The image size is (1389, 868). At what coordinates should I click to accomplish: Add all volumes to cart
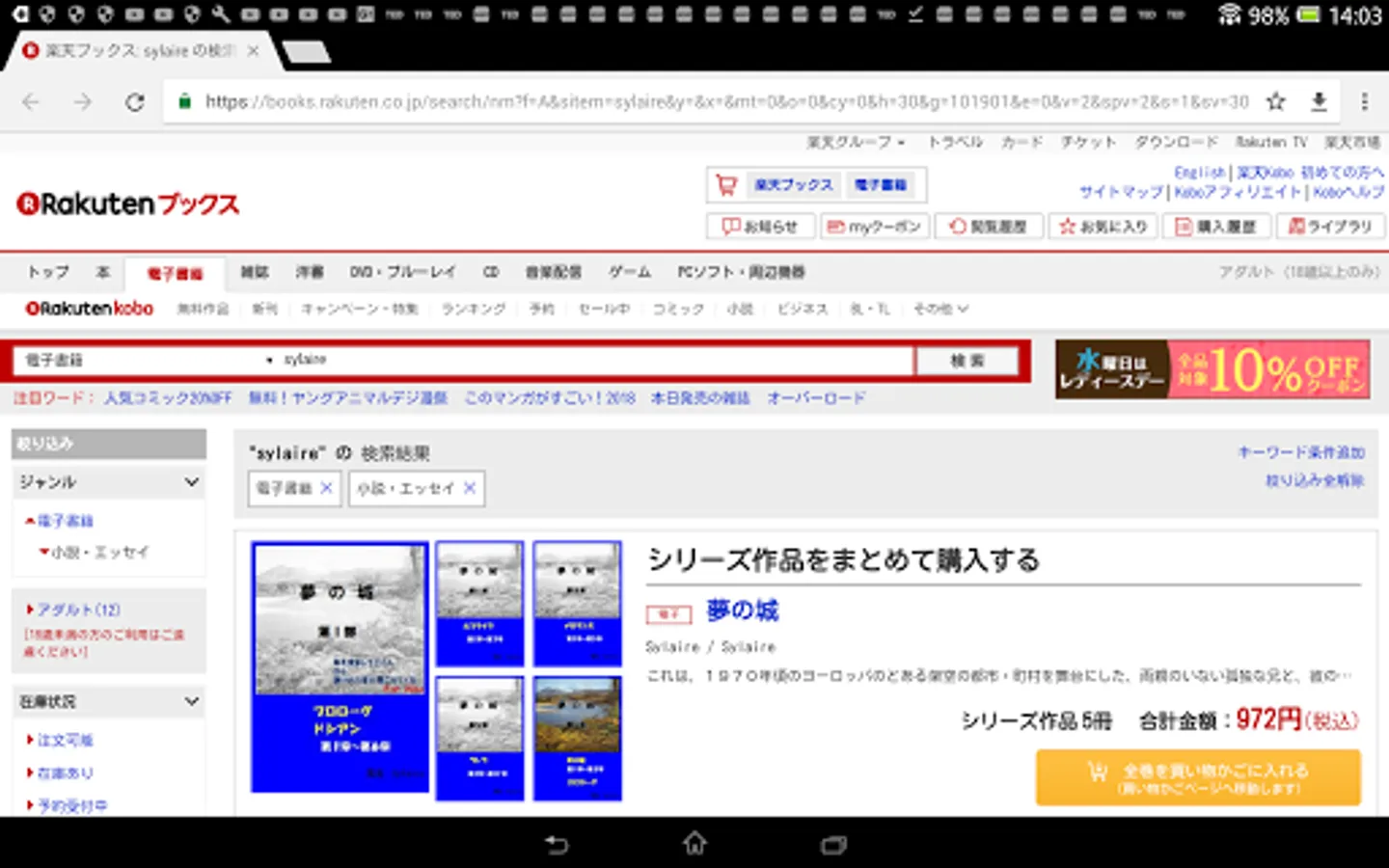click(x=1198, y=777)
